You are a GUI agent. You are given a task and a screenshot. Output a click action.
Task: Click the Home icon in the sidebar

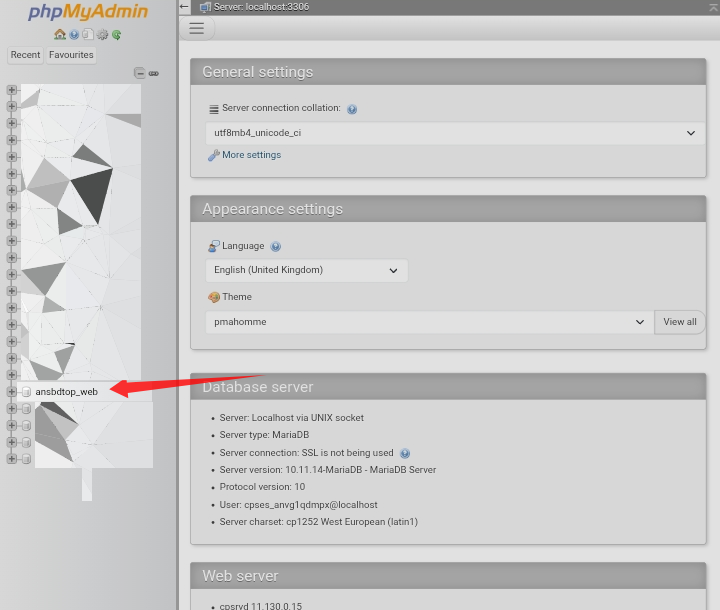tap(60, 34)
